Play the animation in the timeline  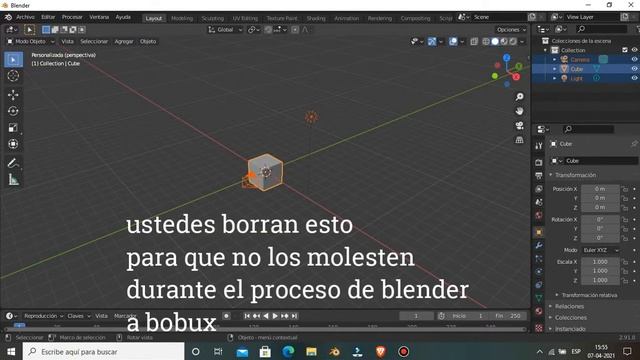275,316
